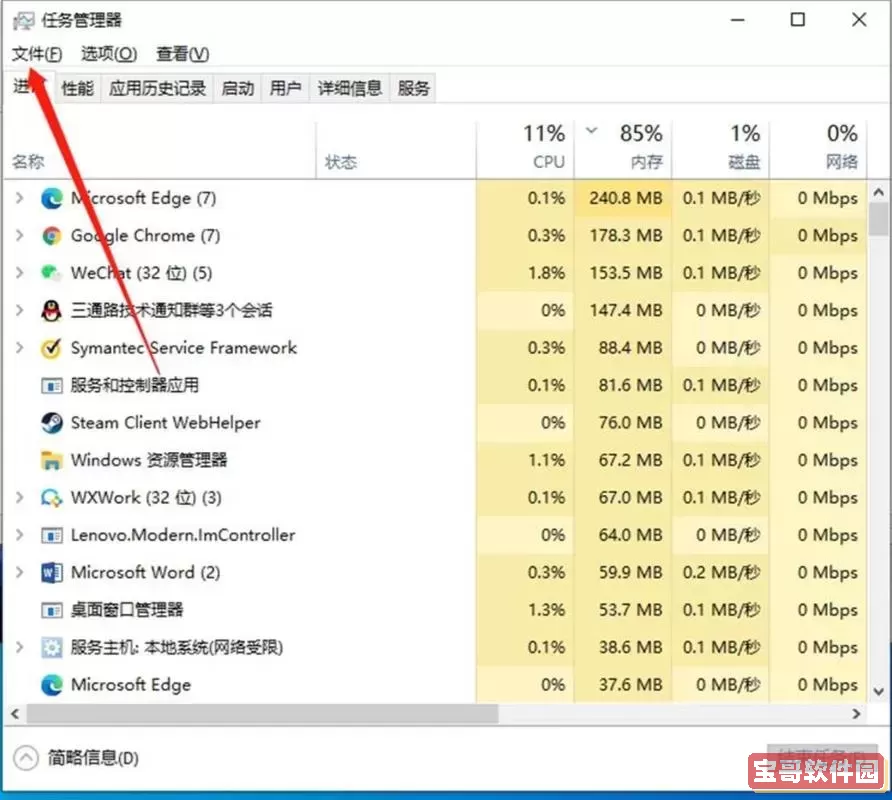
Task: Click the WXWork (32 位) process icon
Action: 52,498
